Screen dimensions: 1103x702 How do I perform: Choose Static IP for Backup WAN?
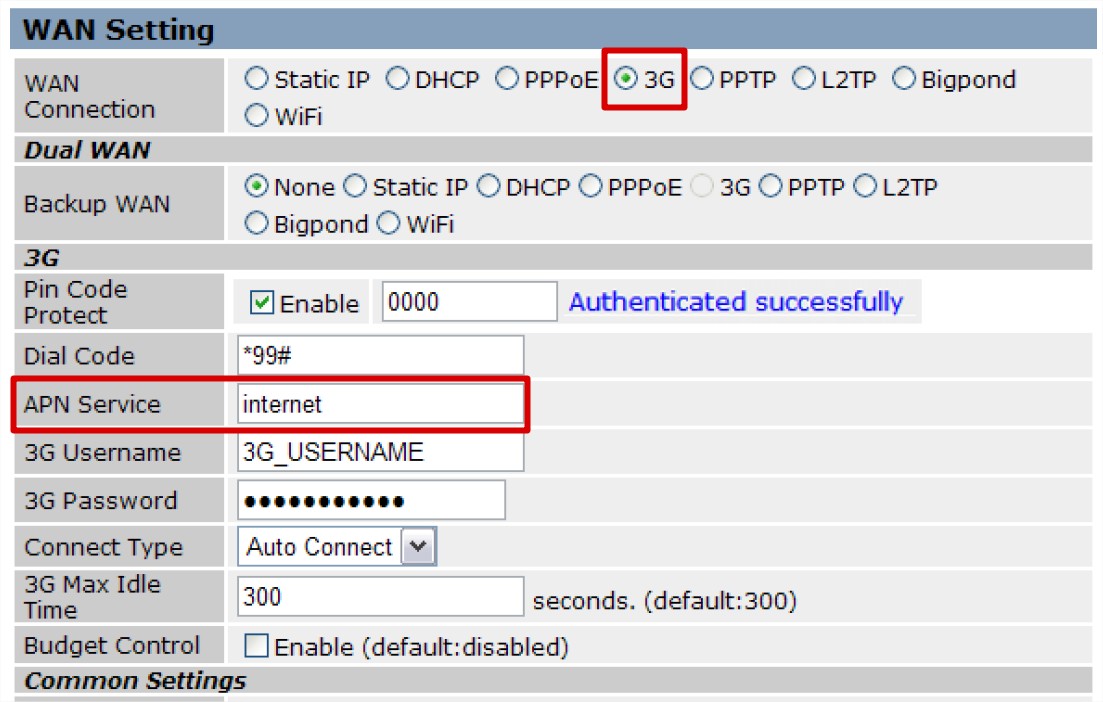click(355, 187)
